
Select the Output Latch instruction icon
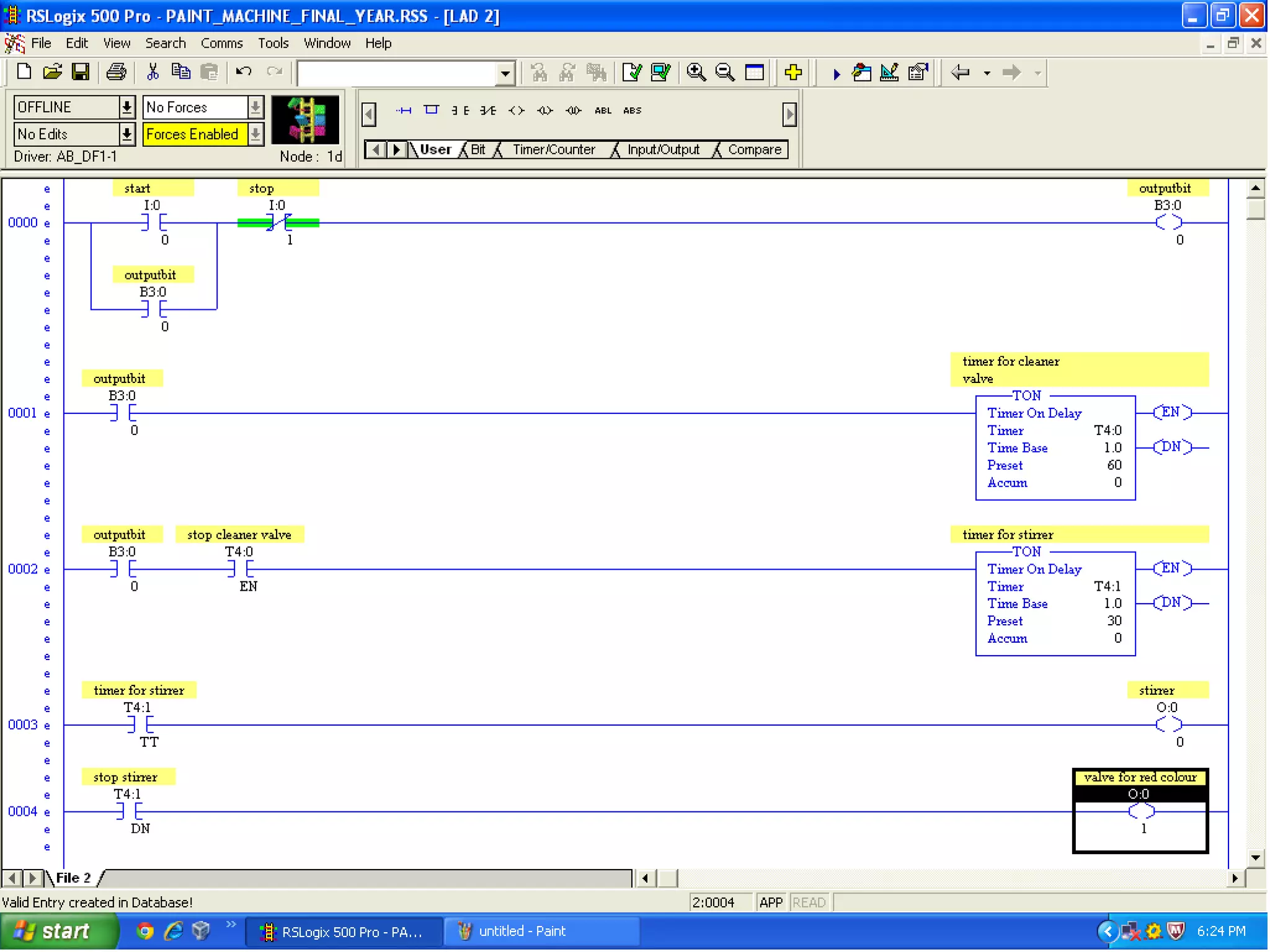coord(544,111)
